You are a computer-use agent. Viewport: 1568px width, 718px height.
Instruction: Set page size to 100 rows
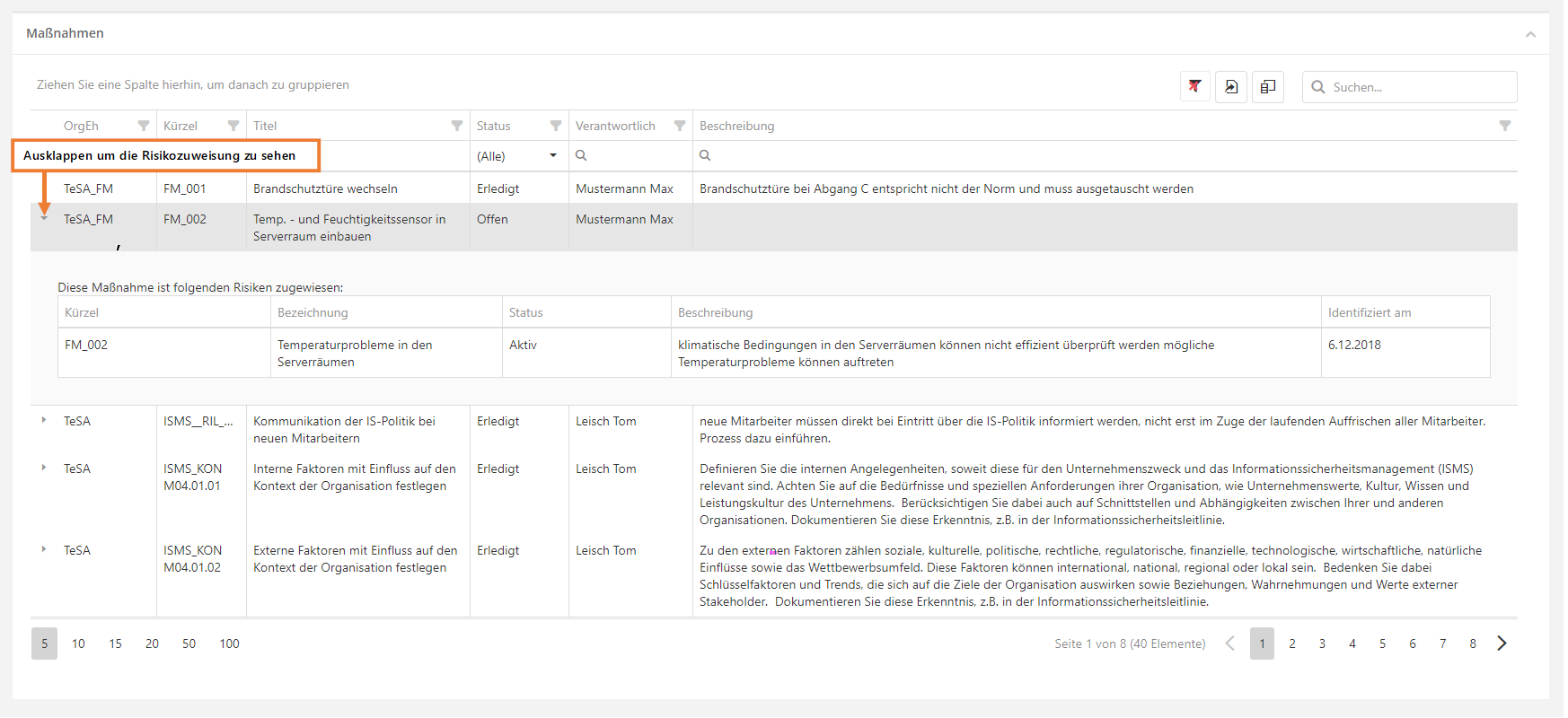(229, 644)
